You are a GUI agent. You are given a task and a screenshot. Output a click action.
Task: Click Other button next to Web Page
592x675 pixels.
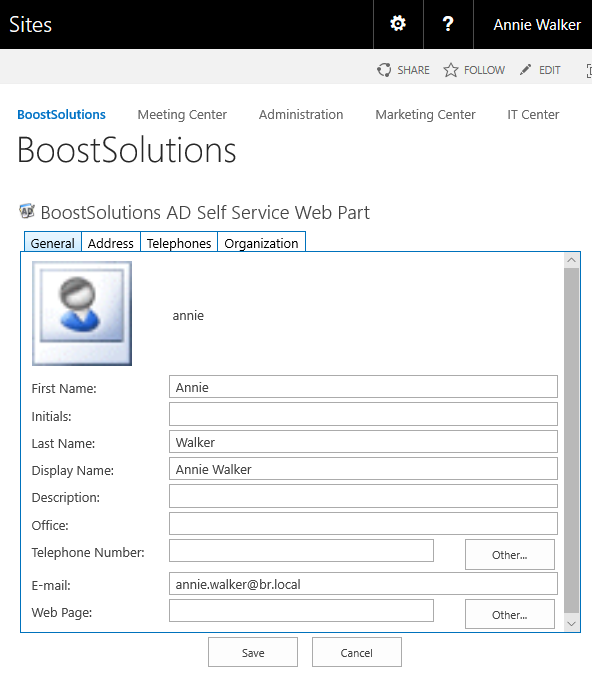pyautogui.click(x=510, y=614)
